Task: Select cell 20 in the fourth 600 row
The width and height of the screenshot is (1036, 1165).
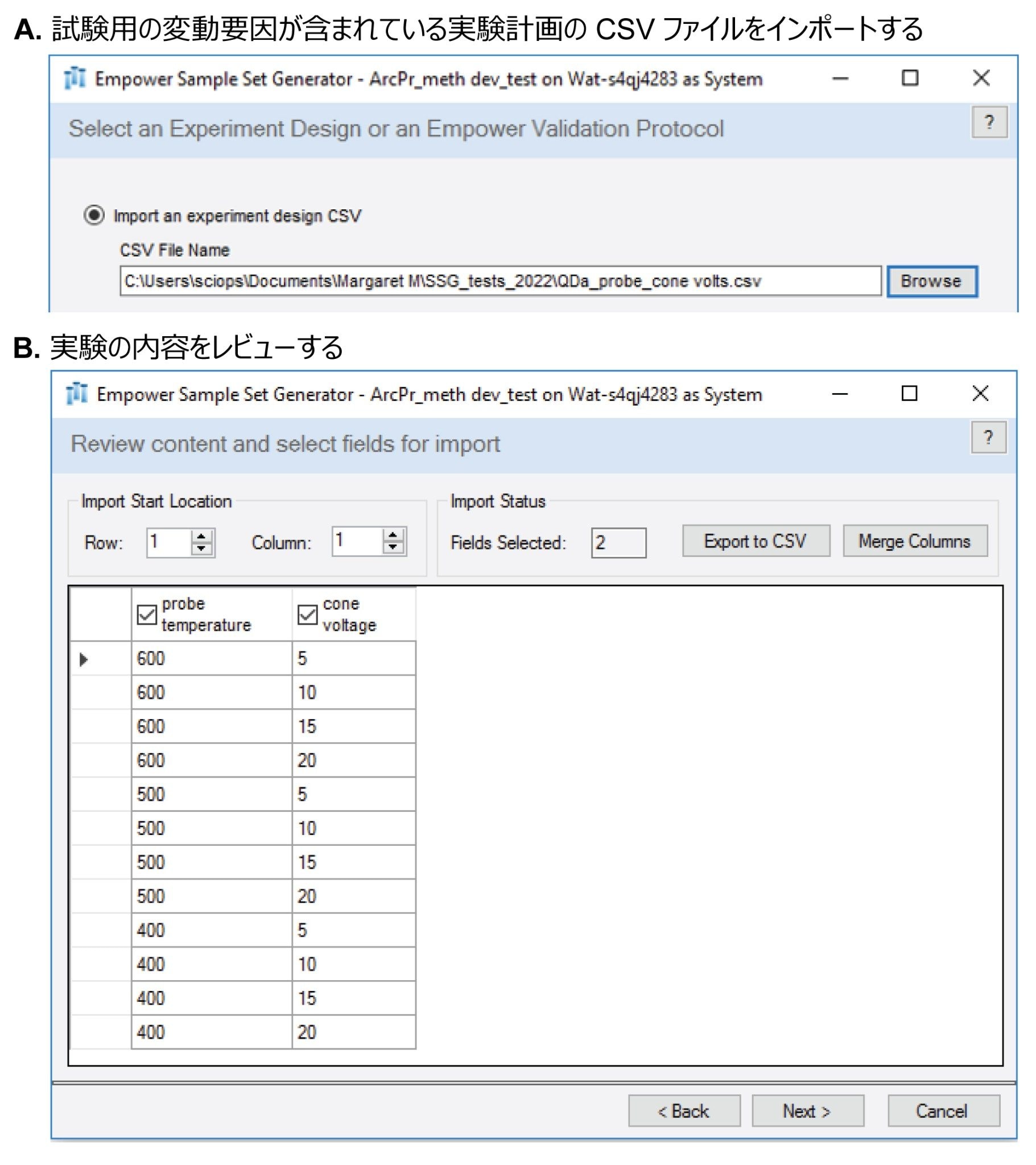Action: 353,761
